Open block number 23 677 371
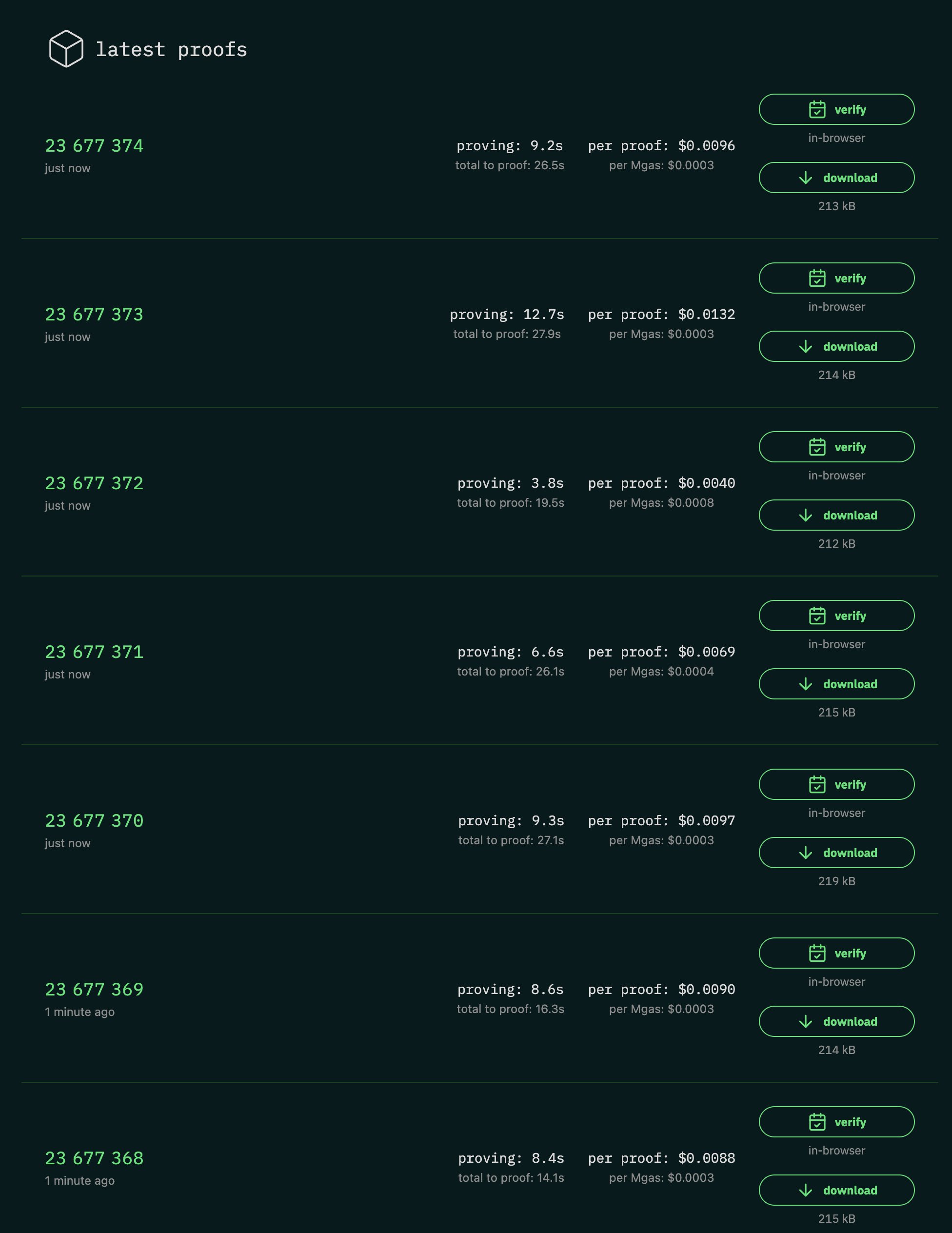Viewport: 952px width, 1233px height. [x=94, y=652]
